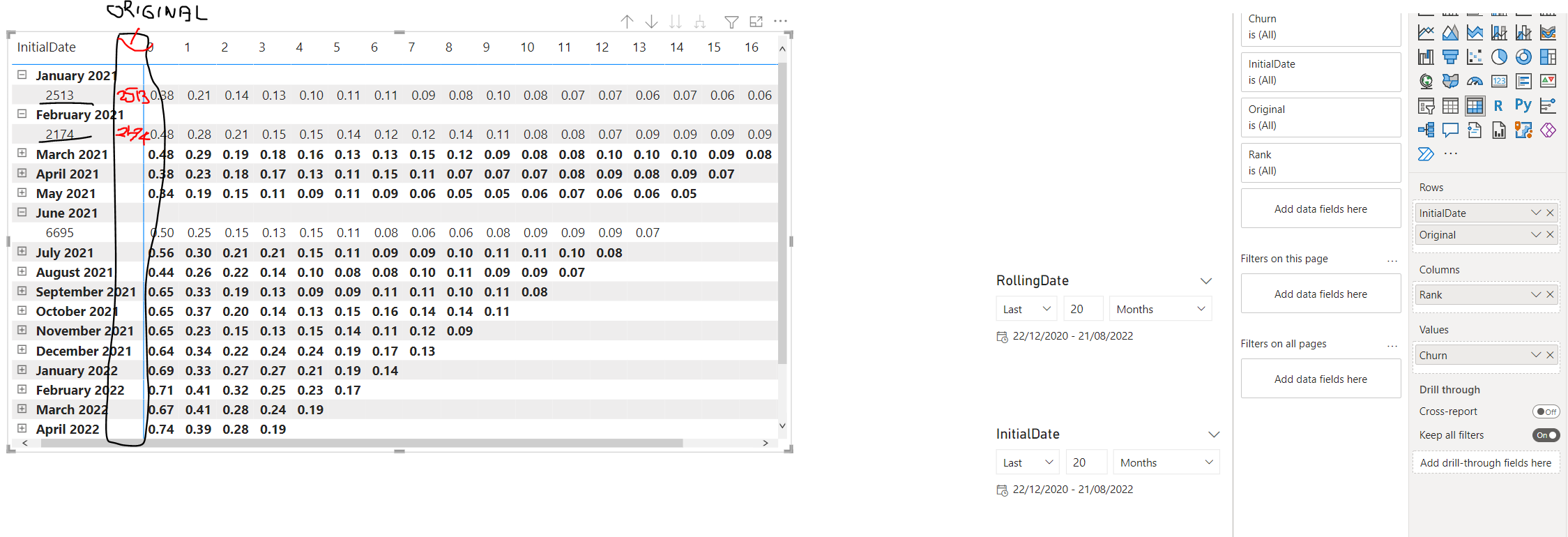This screenshot has width=1568, height=537.
Task: Click the number field in RollingDate slicer
Action: click(1083, 309)
